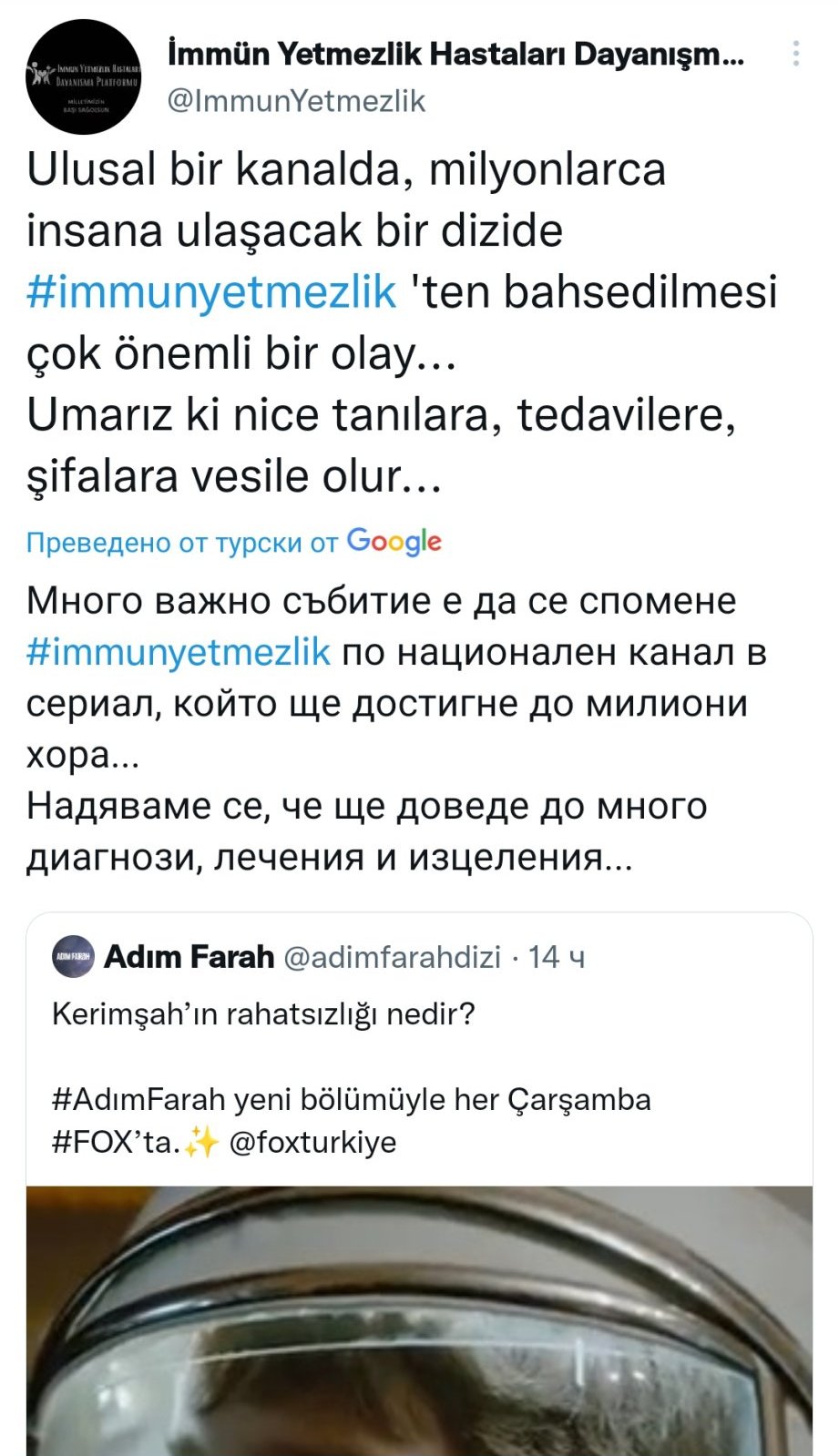Click the 'Преведено от турски от' translation label
Image resolution: width=839 pixels, height=1456 pixels.
point(181,543)
